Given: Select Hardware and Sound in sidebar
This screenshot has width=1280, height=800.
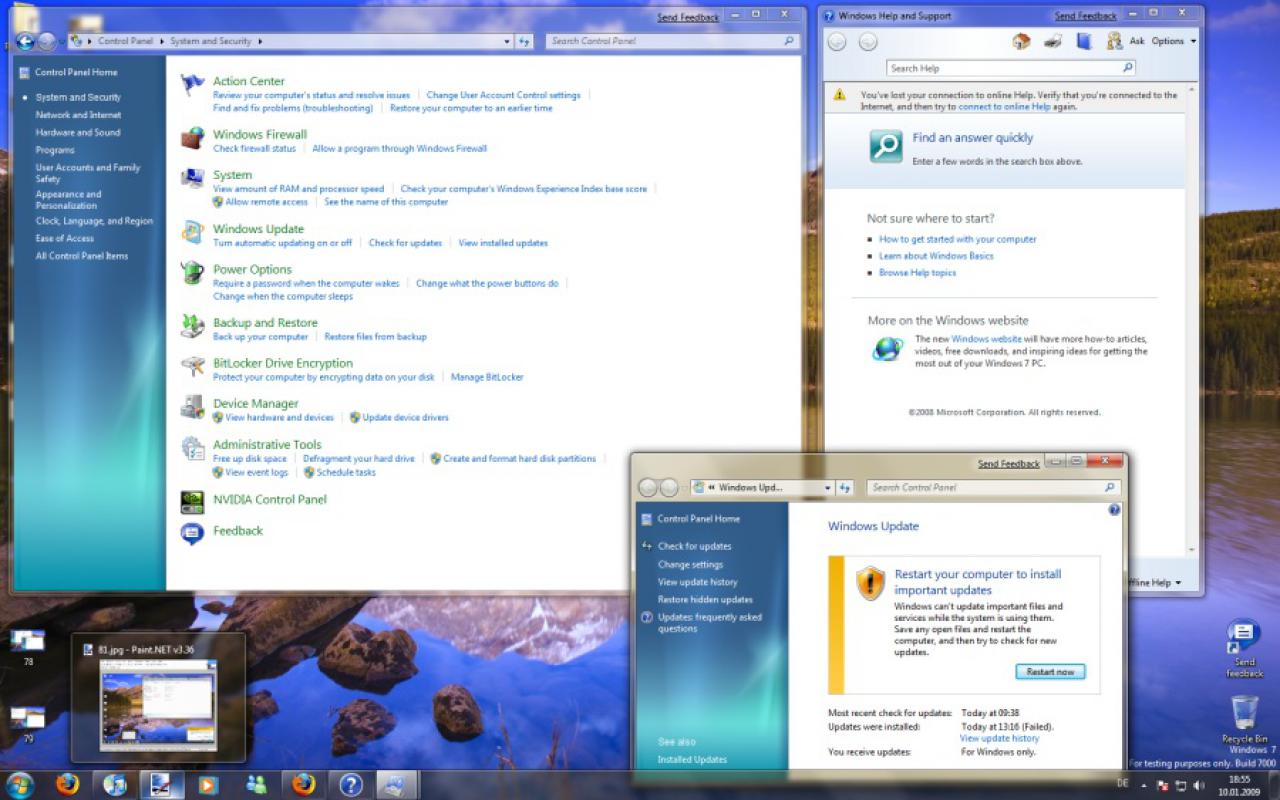Looking at the screenshot, I should (x=78, y=132).
